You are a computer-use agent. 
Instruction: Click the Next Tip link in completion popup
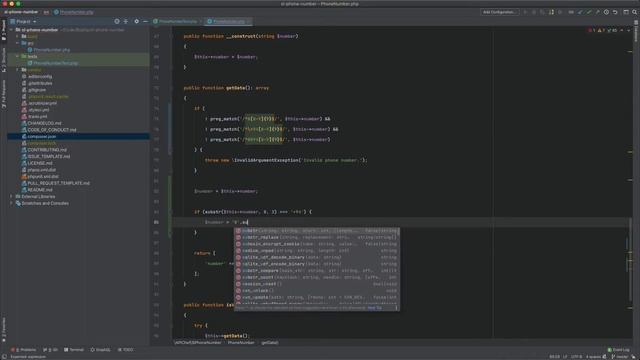(x=375, y=308)
